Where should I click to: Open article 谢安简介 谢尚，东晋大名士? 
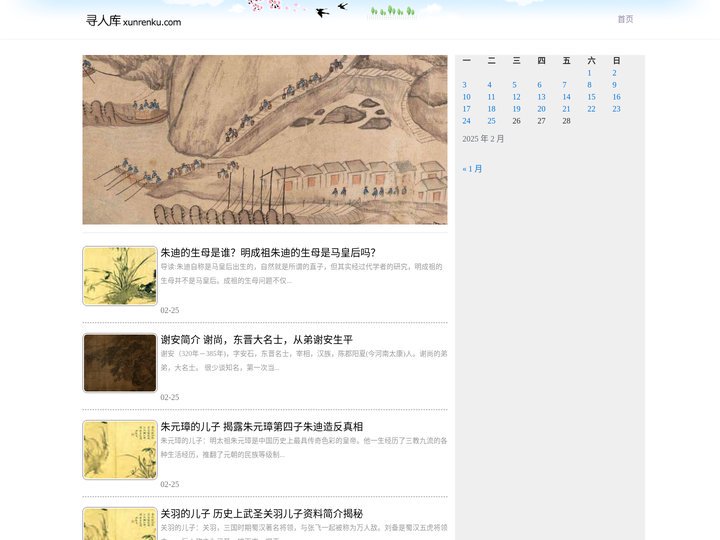pyautogui.click(x=256, y=340)
